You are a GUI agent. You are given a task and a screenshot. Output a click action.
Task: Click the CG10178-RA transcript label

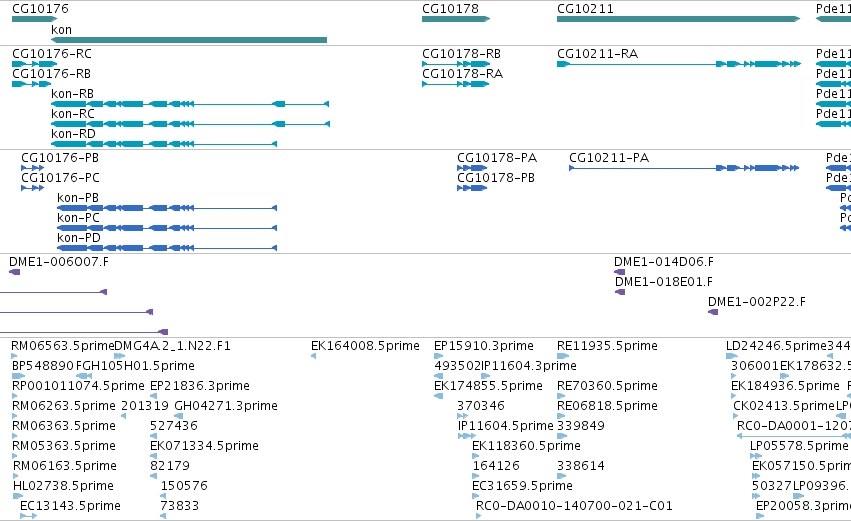[462, 74]
